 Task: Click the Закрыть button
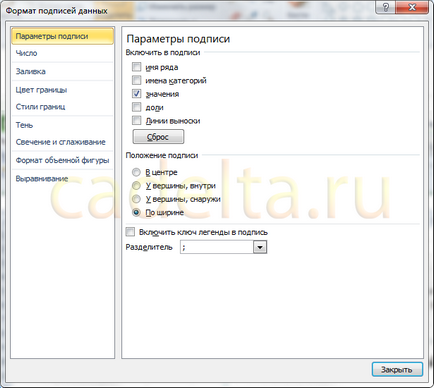point(397,370)
